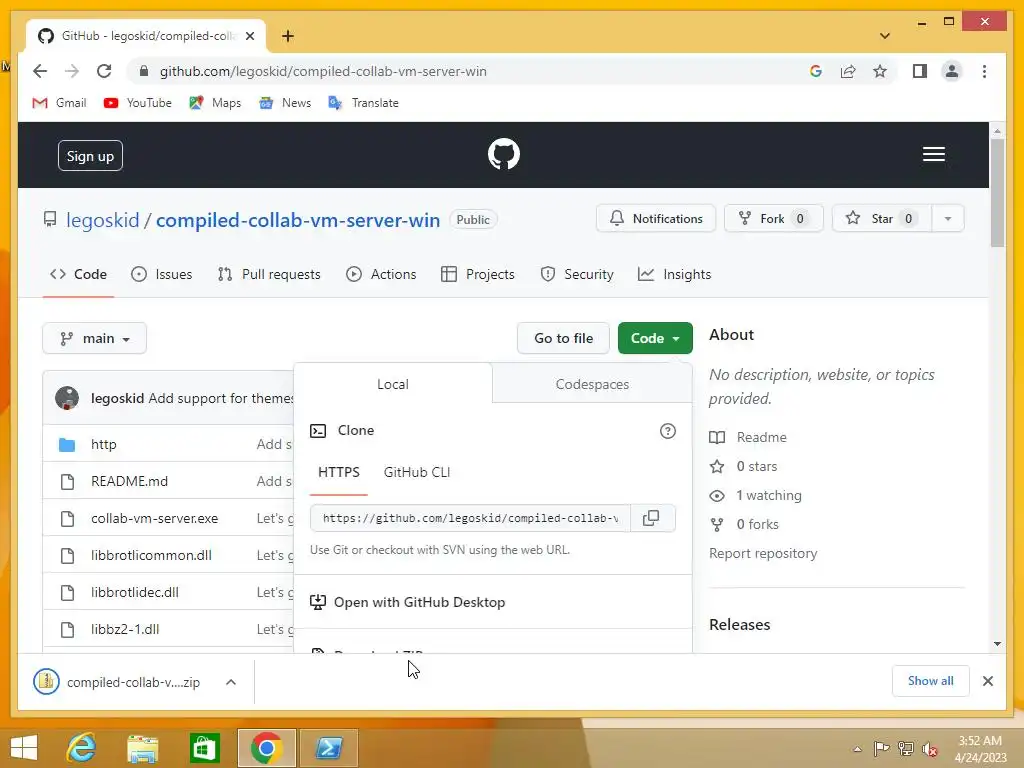This screenshot has width=1024, height=768.
Task: Click the share page icon in address bar
Action: 848,71
